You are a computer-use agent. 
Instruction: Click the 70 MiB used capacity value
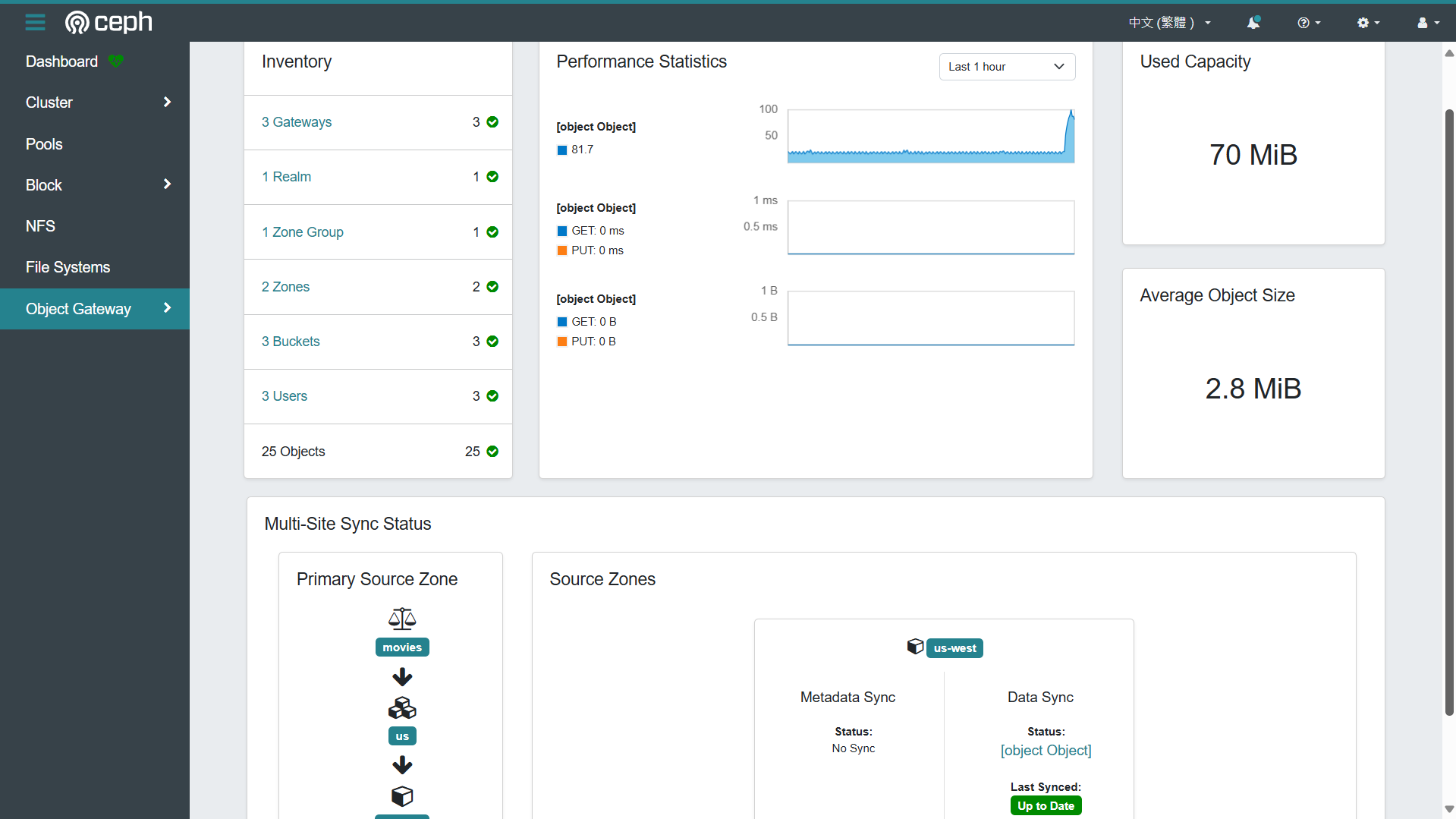[1253, 155]
